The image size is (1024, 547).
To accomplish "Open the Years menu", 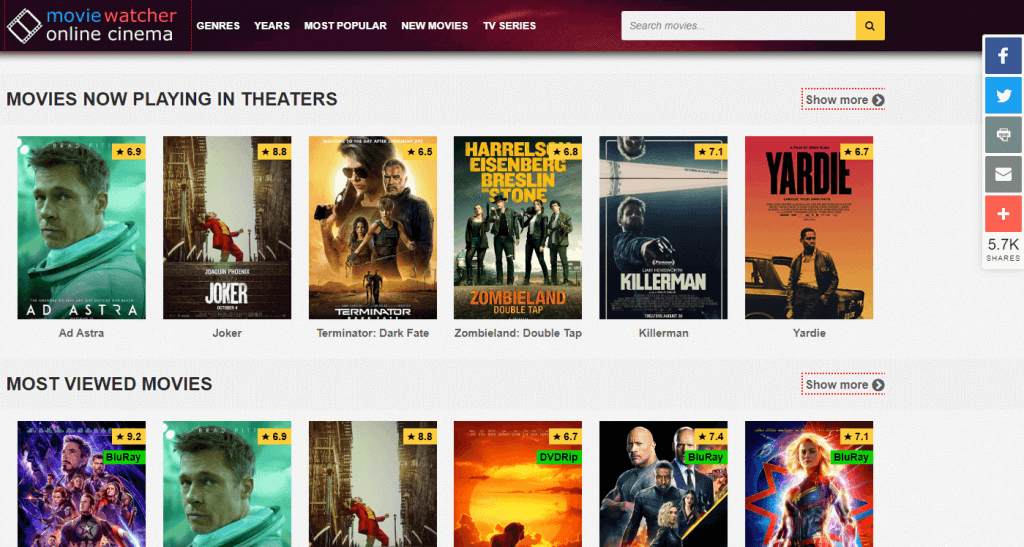I will point(272,25).
